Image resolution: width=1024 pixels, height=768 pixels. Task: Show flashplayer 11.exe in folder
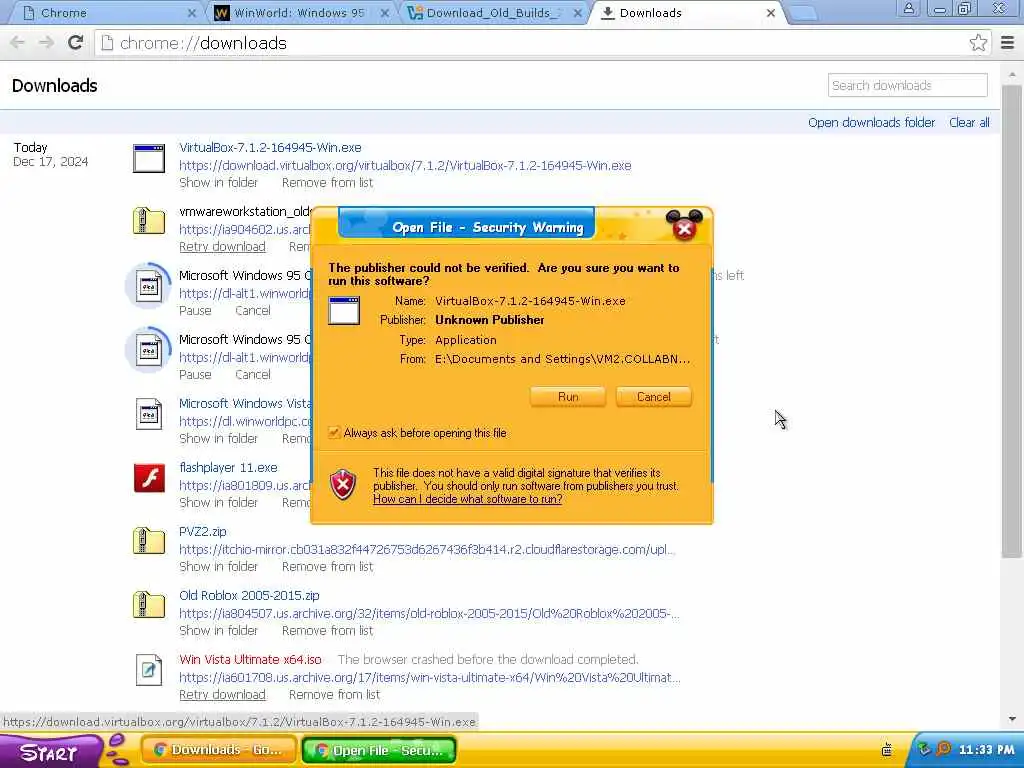(x=218, y=503)
